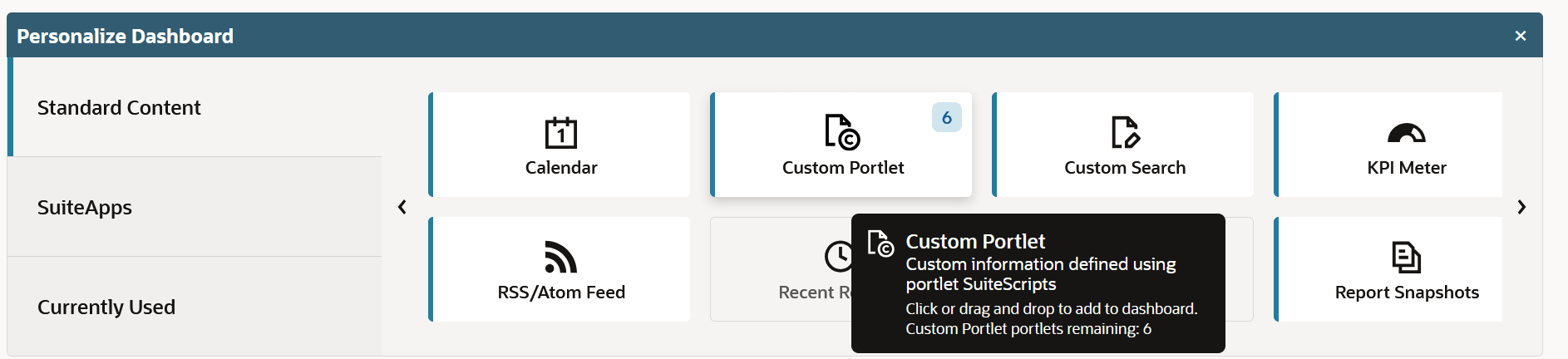This screenshot has height=359, width=1568.
Task: Click the Personalize Dashboard title text
Action: coord(125,36)
